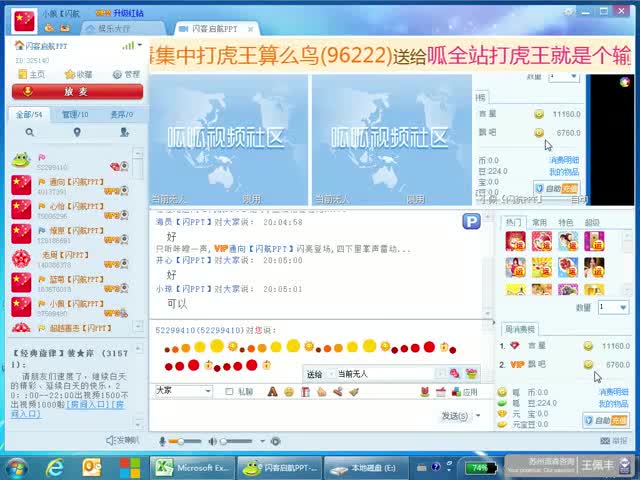Open the 大家 recipient dropdown
This screenshot has width=640, height=480.
point(183,391)
